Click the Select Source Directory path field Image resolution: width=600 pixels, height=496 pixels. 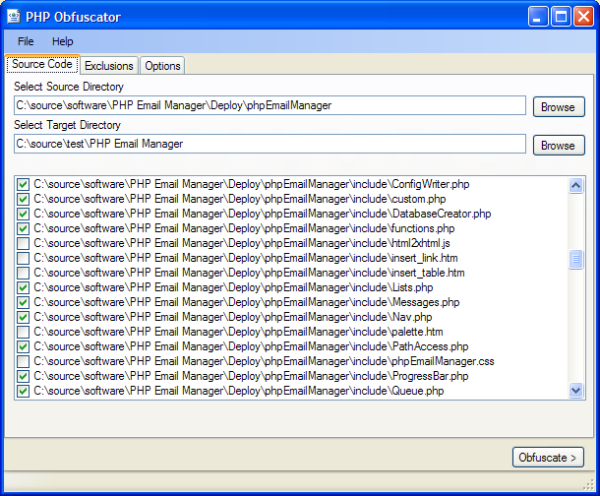point(270,105)
